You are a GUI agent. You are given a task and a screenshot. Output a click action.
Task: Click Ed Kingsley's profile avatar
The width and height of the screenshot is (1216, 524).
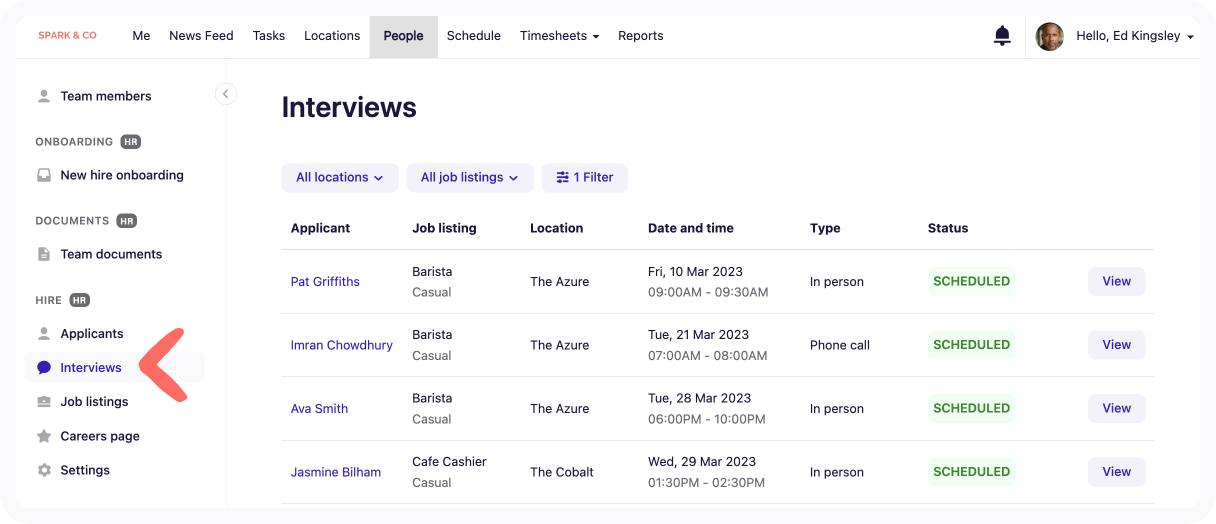pyautogui.click(x=1049, y=37)
